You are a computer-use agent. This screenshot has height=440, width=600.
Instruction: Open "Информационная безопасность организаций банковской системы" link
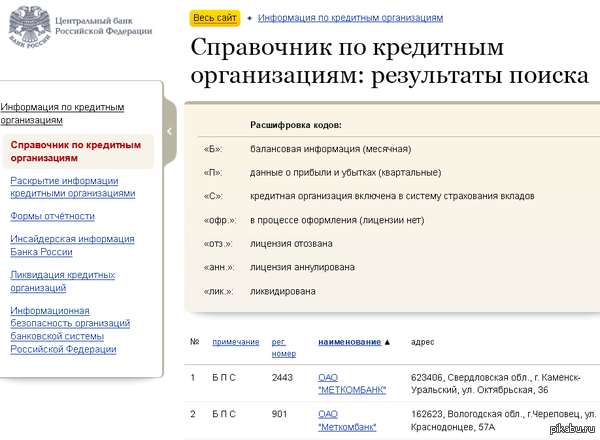(x=70, y=330)
